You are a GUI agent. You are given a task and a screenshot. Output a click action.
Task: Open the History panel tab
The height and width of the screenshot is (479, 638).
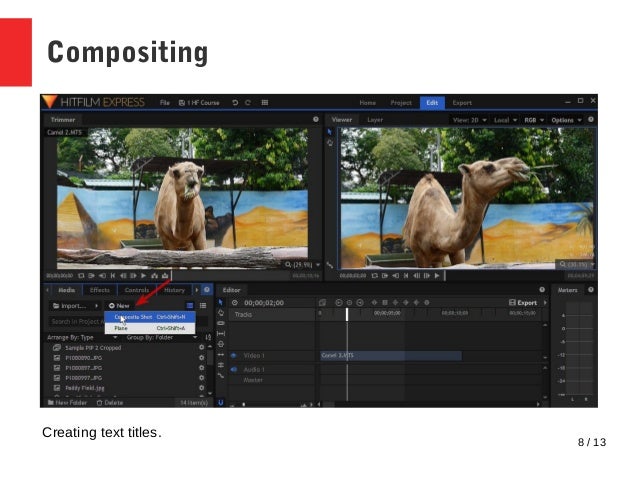coord(175,290)
